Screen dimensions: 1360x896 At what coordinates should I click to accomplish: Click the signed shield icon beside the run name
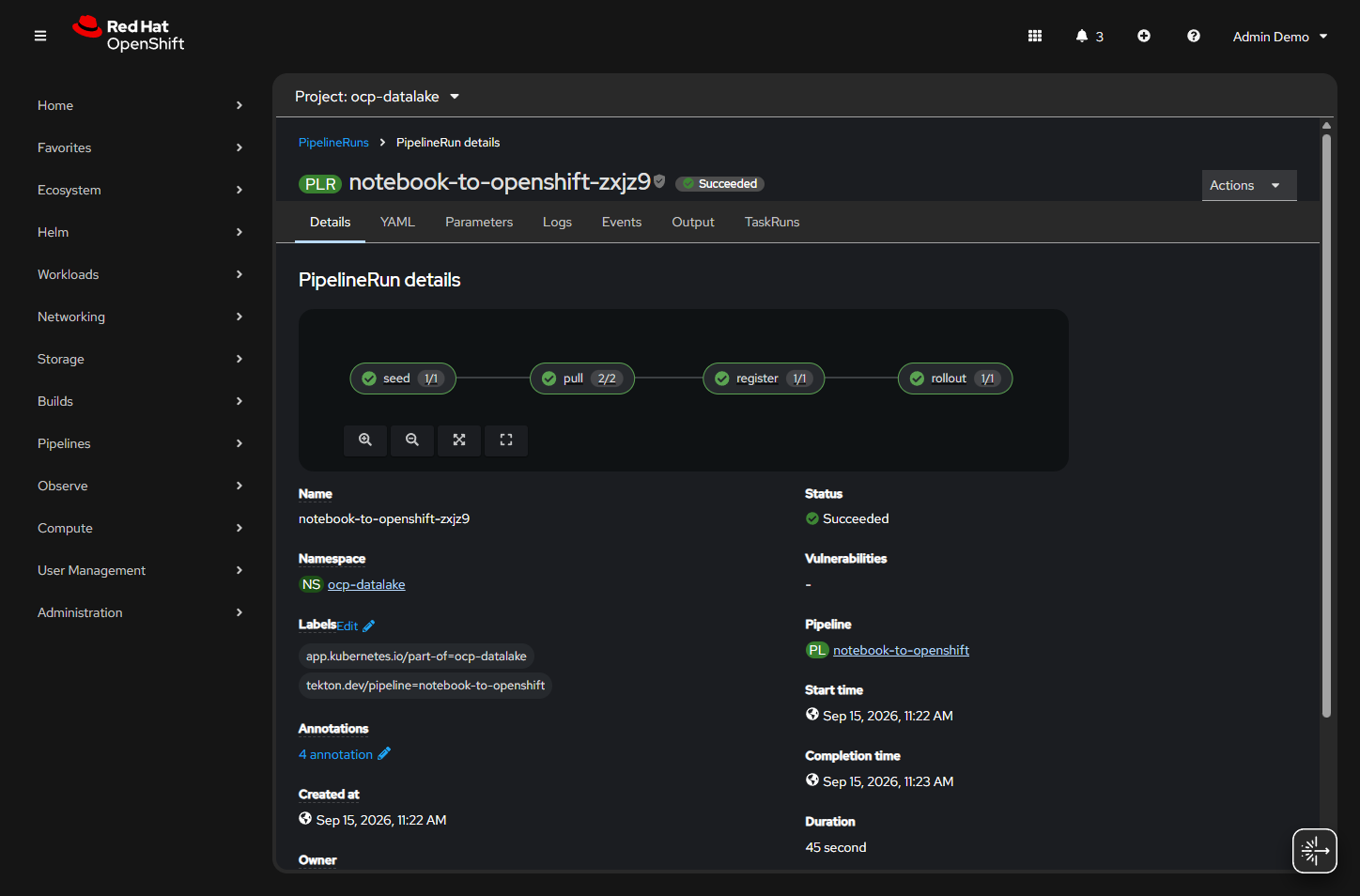tap(659, 181)
